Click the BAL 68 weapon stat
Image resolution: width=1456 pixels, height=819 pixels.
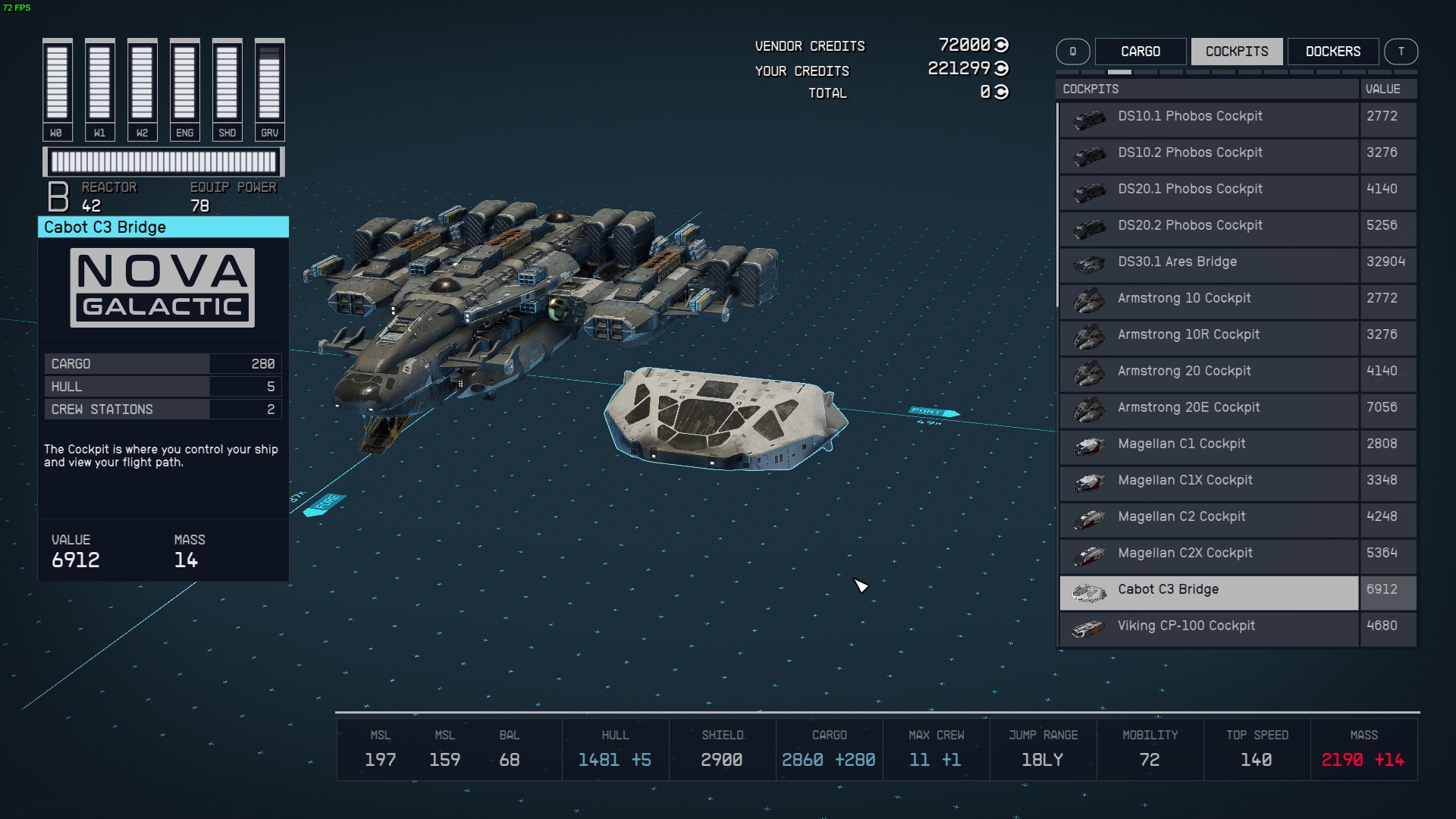(510, 749)
